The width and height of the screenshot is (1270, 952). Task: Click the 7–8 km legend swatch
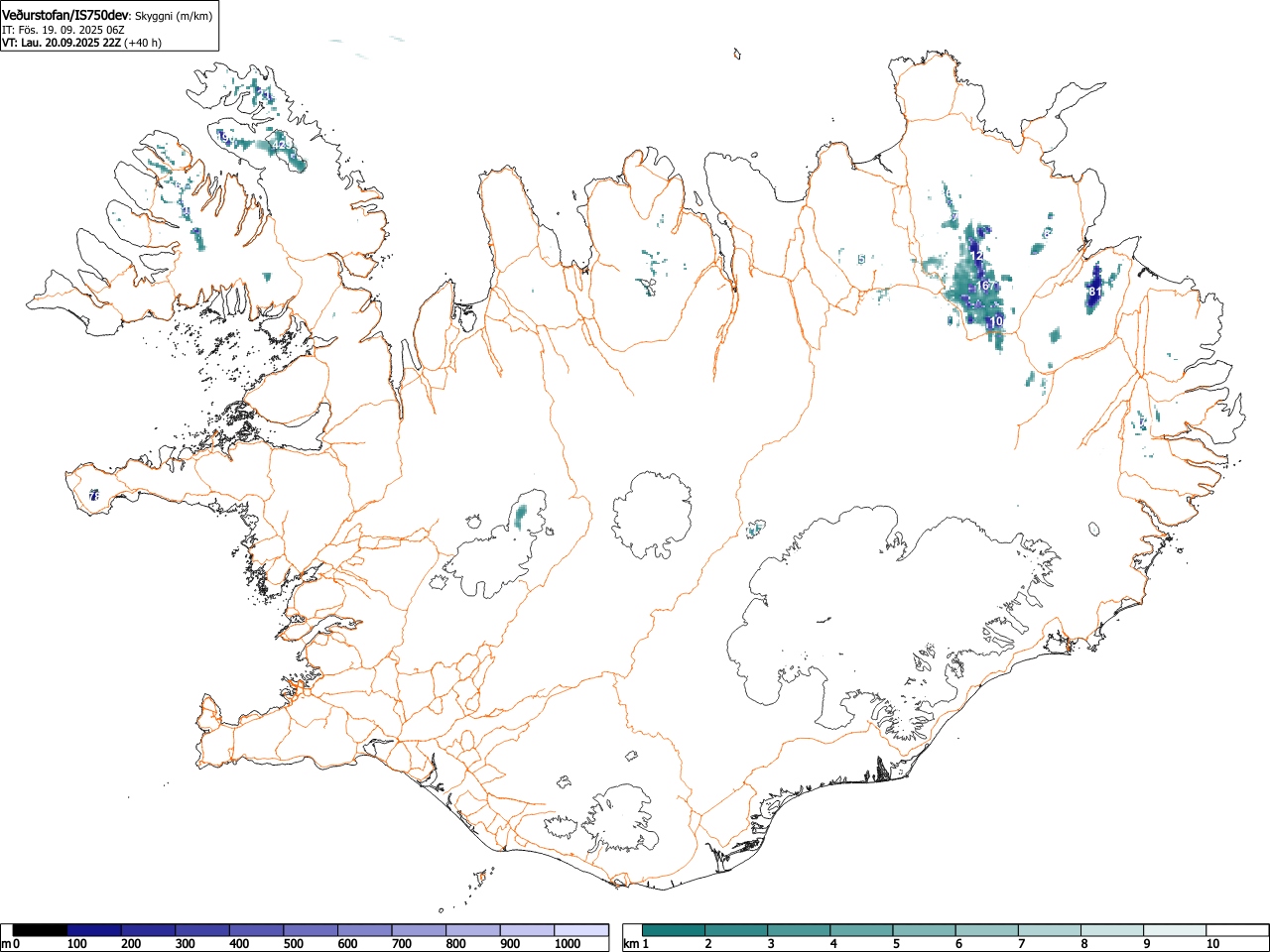1049,930
